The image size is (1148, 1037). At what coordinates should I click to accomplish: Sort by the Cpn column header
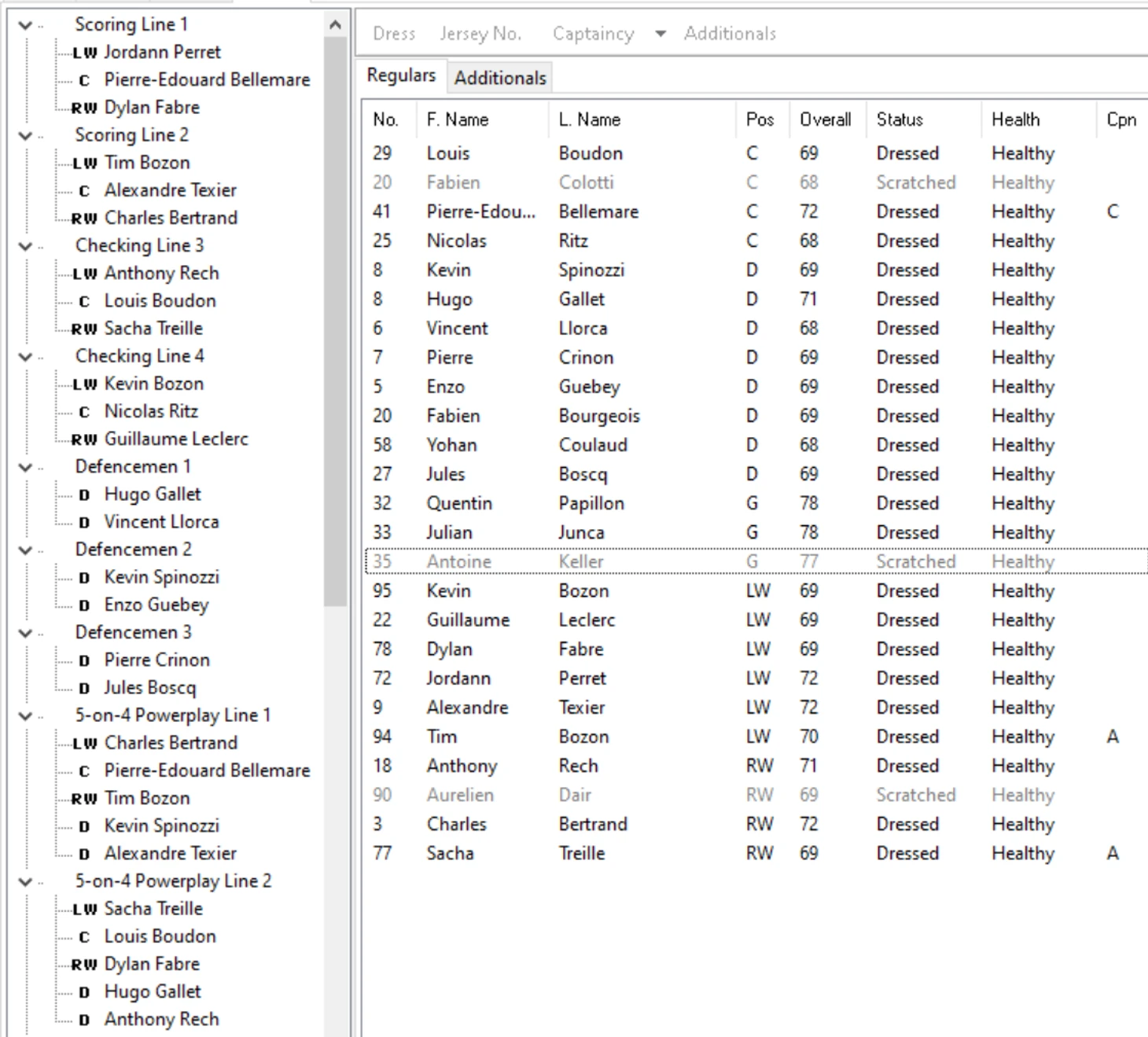(1121, 120)
